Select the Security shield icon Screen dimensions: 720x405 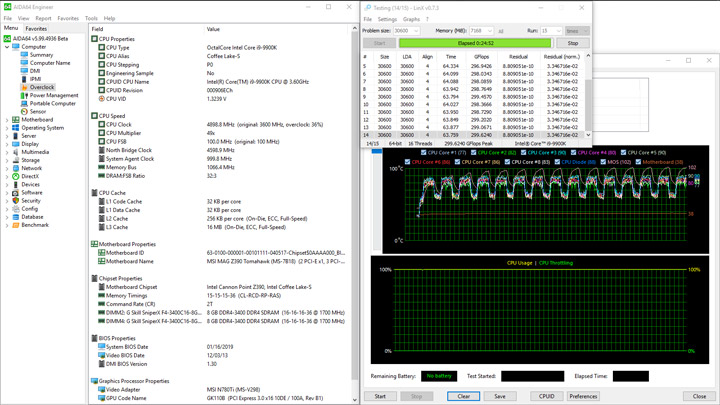(x=16, y=201)
